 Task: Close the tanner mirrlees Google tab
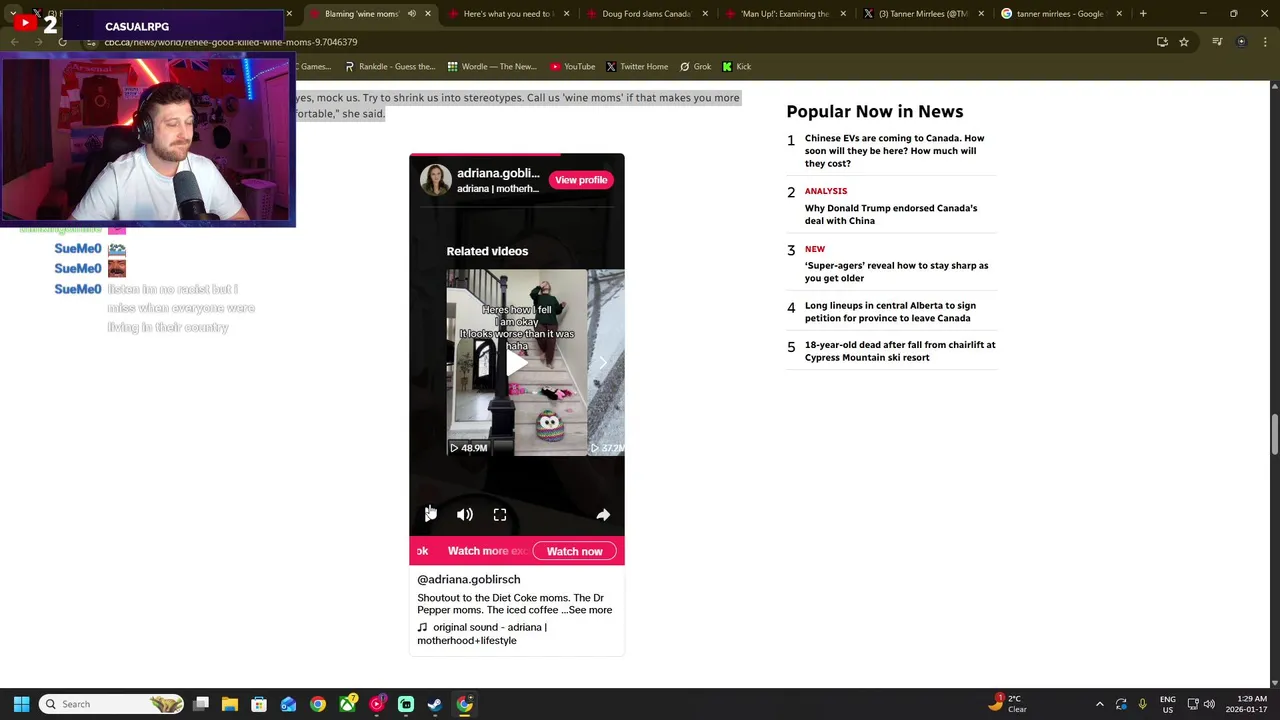point(1119,14)
